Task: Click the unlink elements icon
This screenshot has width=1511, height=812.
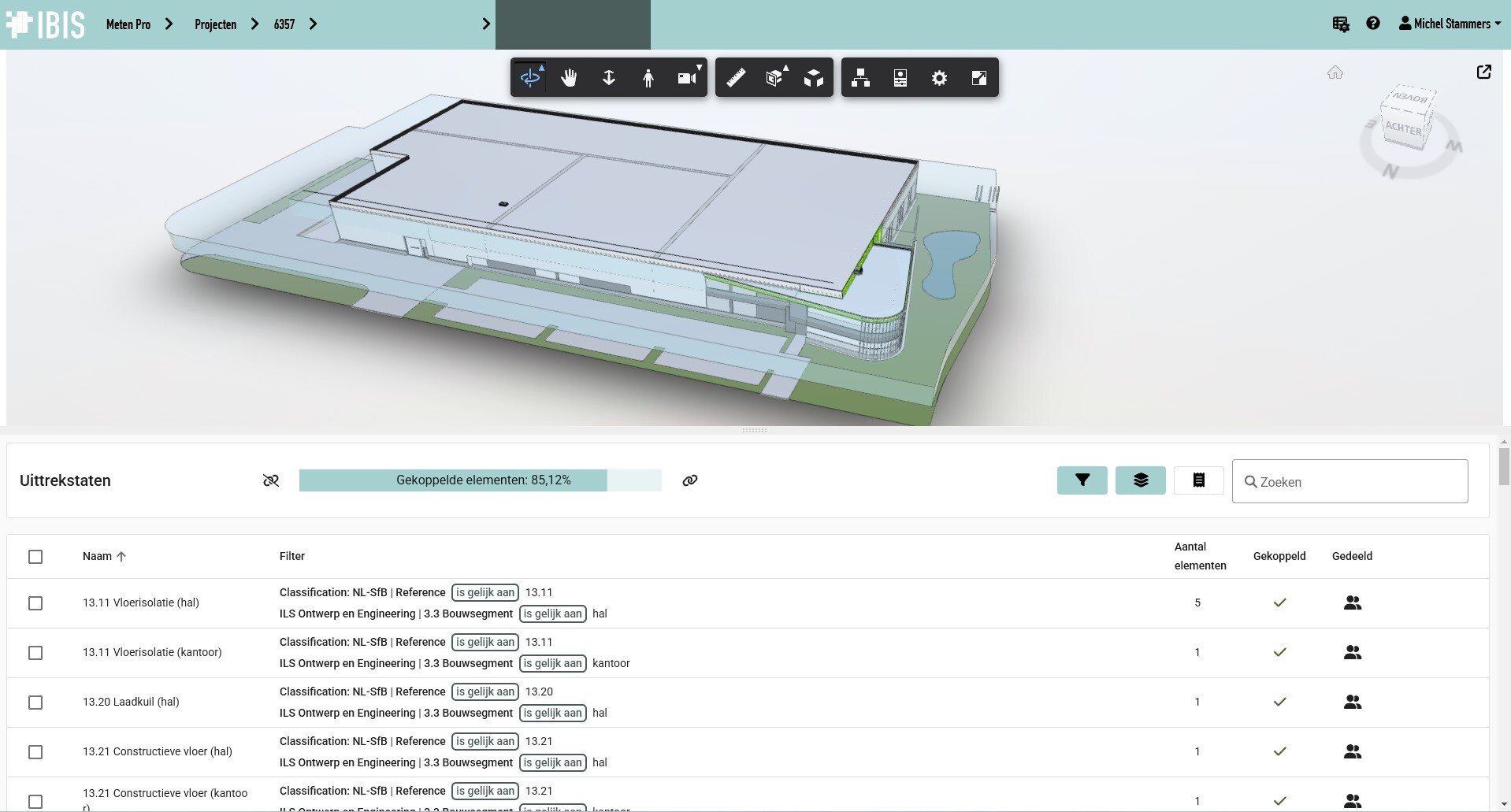Action: 271,480
